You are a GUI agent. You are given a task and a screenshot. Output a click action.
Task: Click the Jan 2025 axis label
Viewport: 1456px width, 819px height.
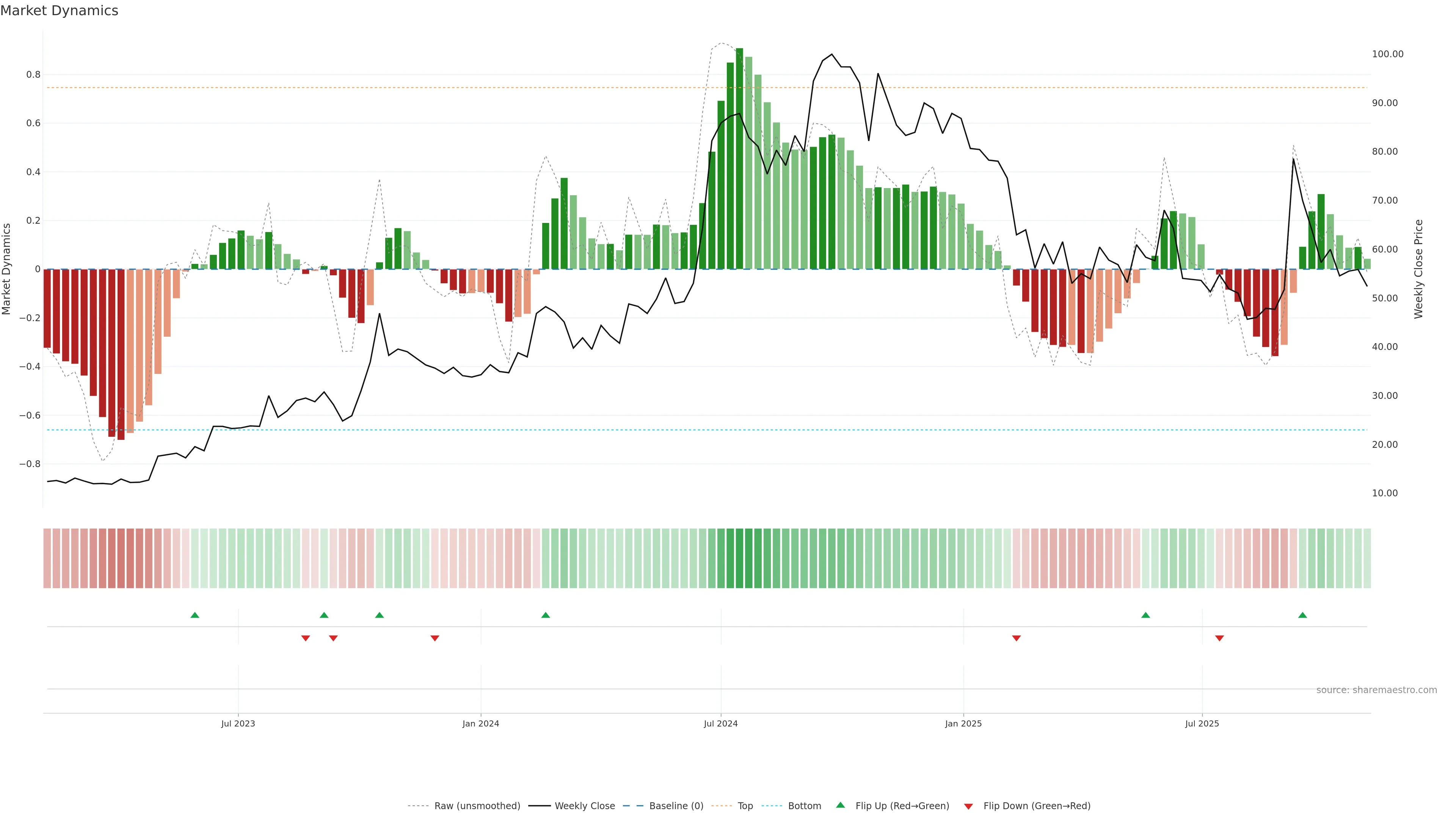(963, 723)
